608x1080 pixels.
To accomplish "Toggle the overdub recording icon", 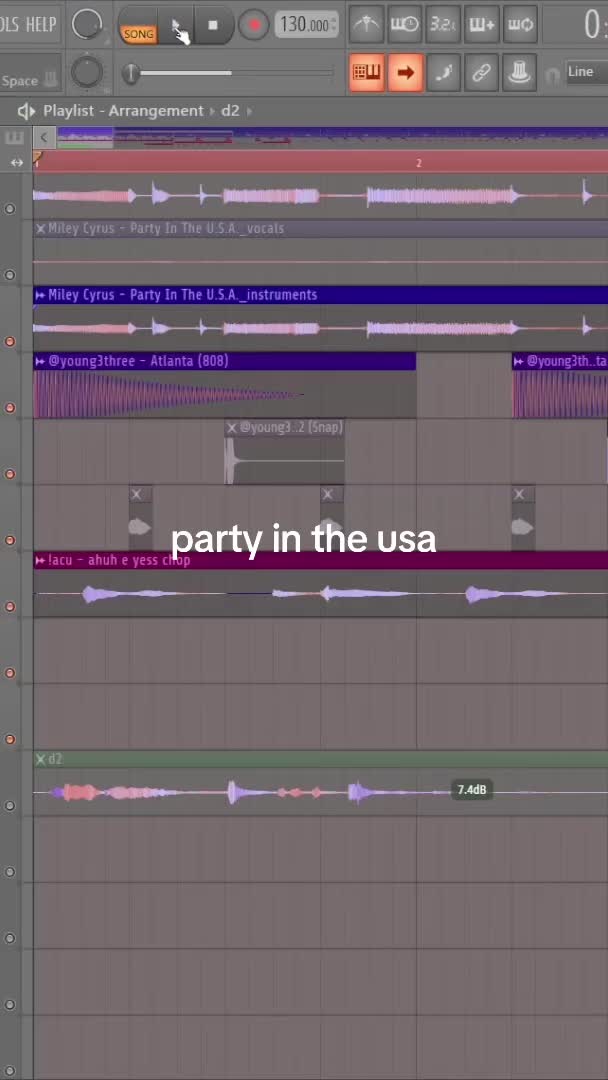I will [481, 25].
